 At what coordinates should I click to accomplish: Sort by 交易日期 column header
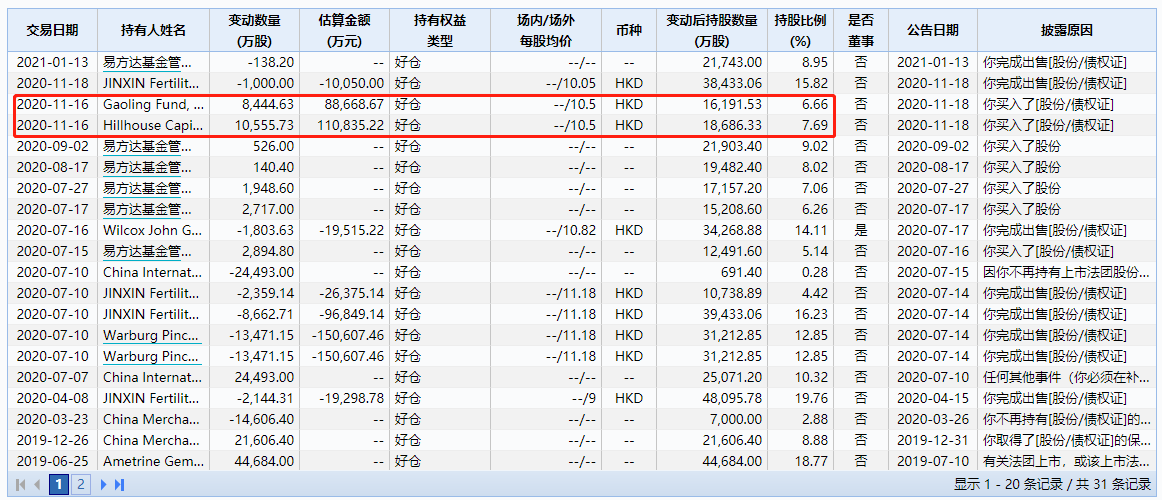tap(53, 30)
